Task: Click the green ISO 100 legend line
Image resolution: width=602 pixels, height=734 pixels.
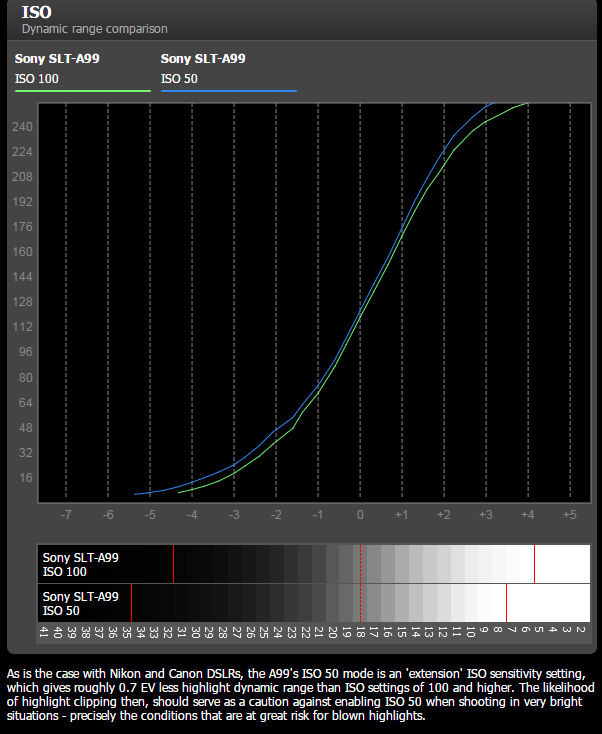Action: (83, 91)
